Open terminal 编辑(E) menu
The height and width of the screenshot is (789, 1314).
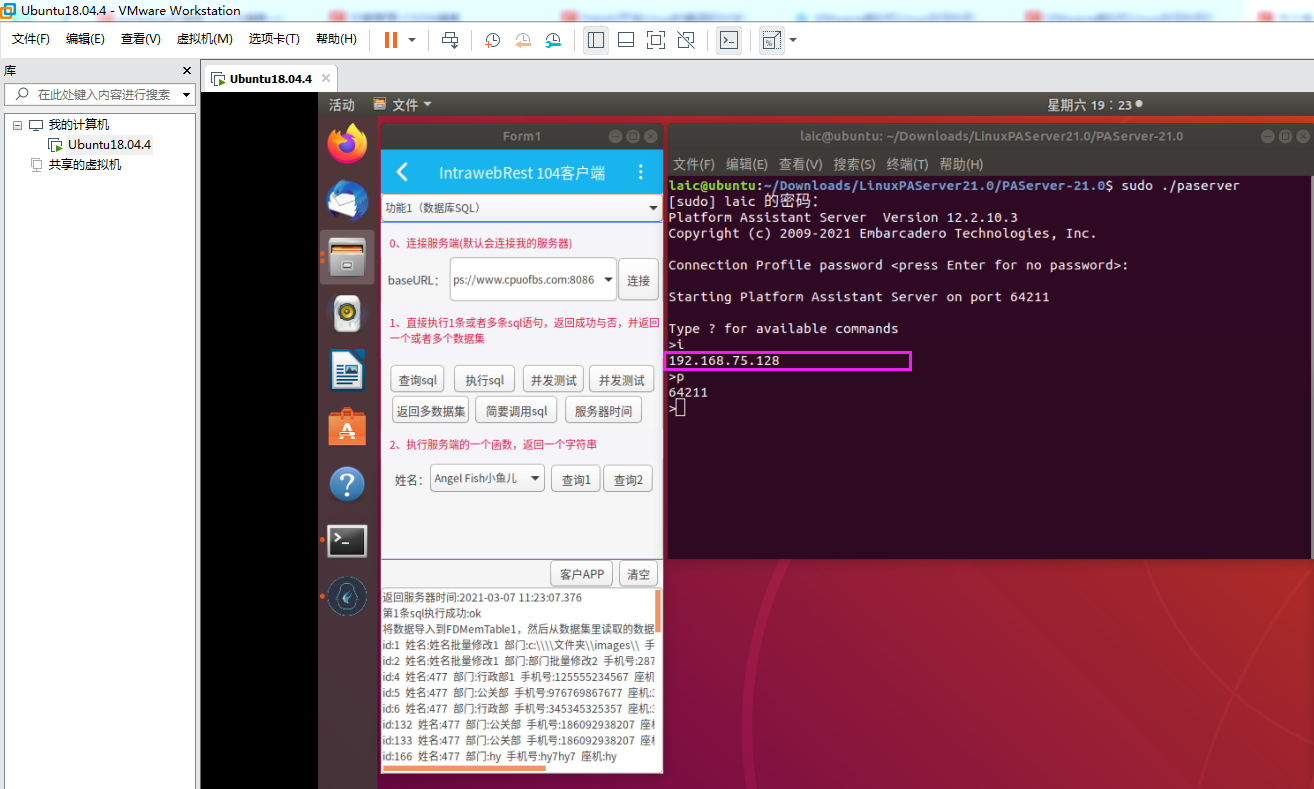(746, 164)
